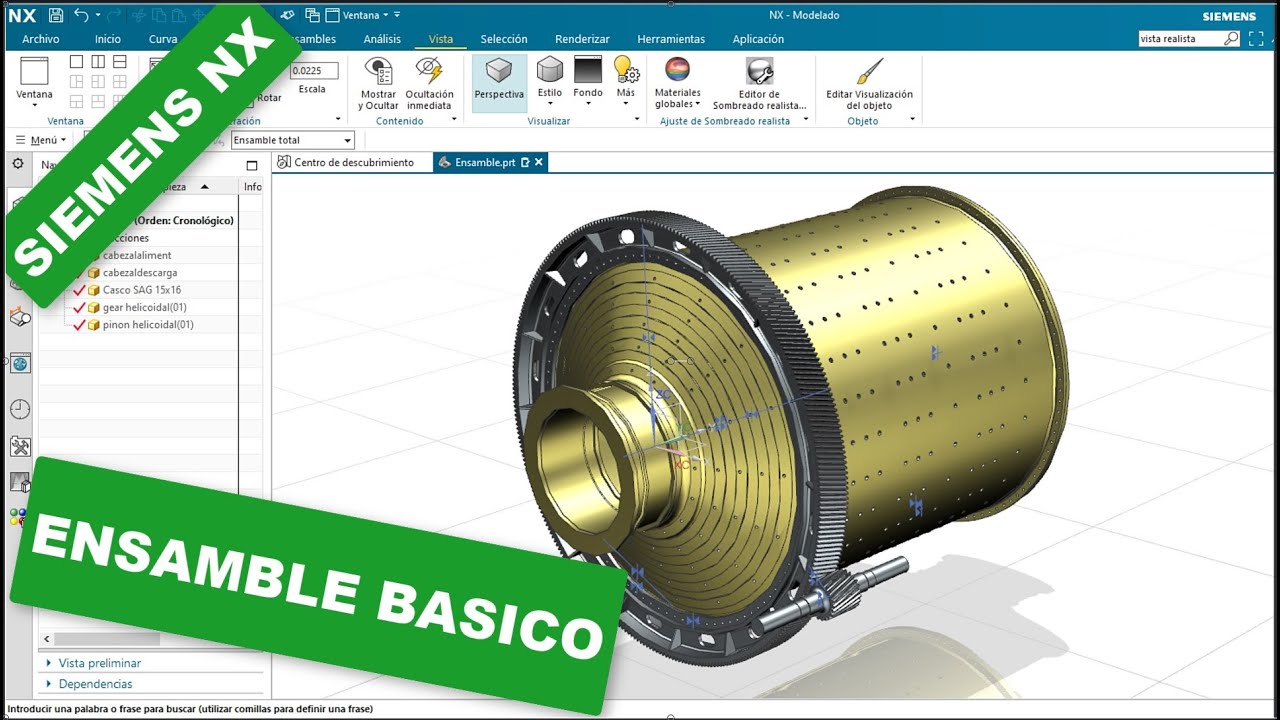Click the switch window icon in title bar
Image resolution: width=1280 pixels, height=720 pixels.
(312, 15)
